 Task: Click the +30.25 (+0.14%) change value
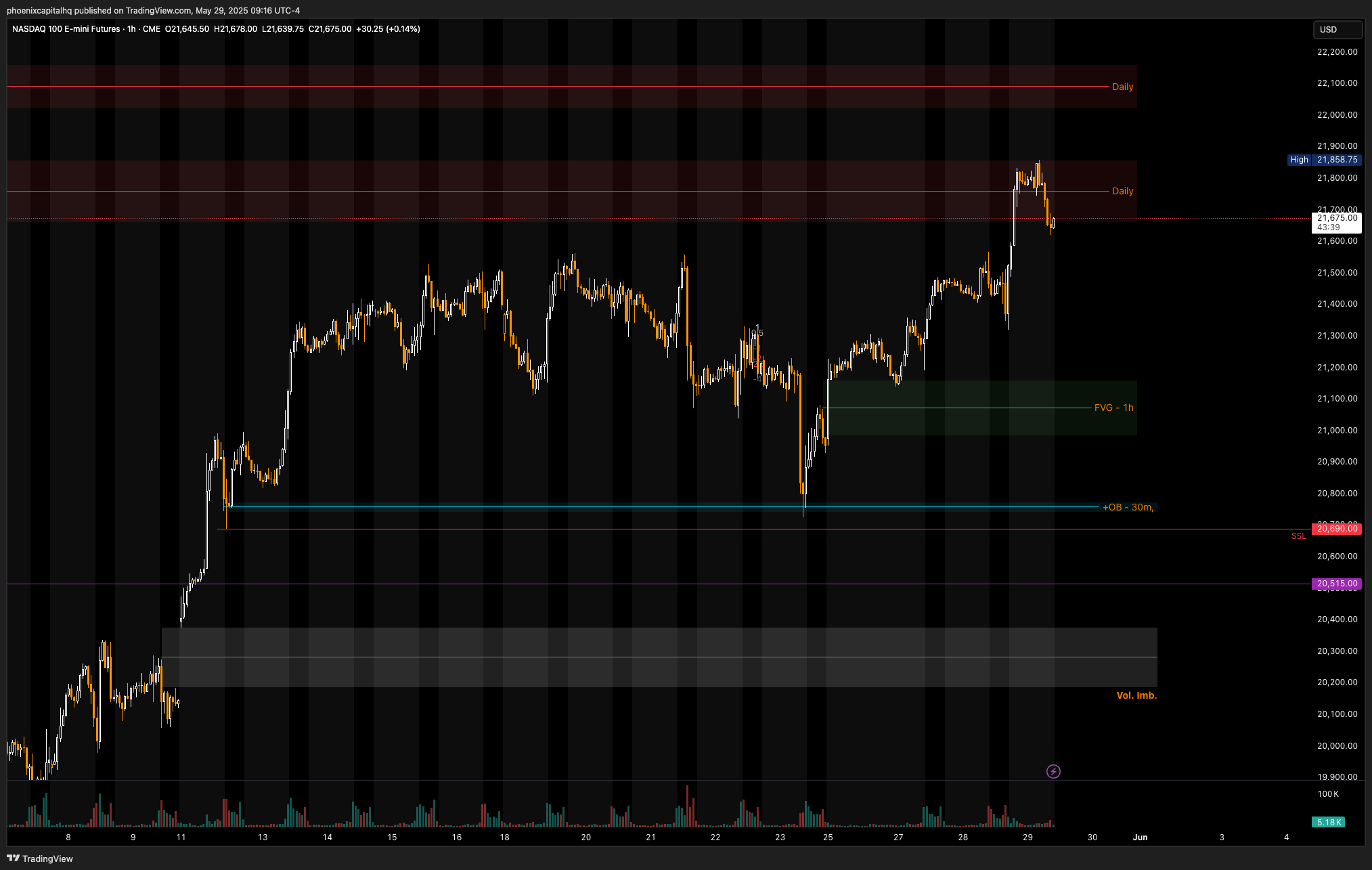pos(388,29)
